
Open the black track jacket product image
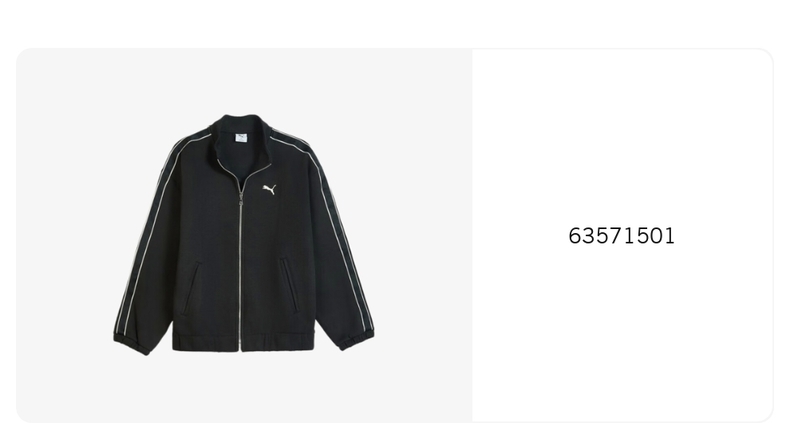click(244, 235)
